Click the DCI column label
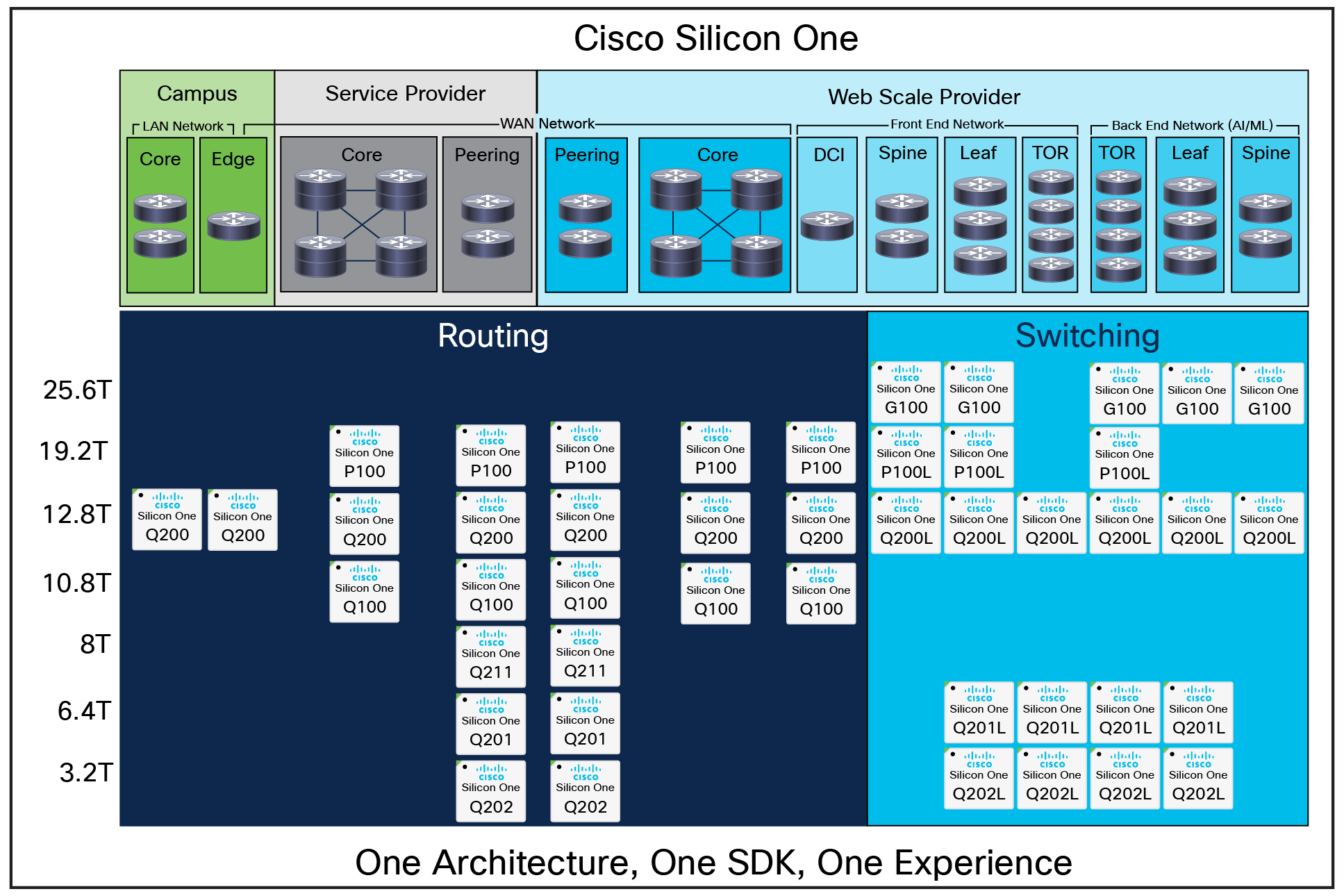 (829, 155)
